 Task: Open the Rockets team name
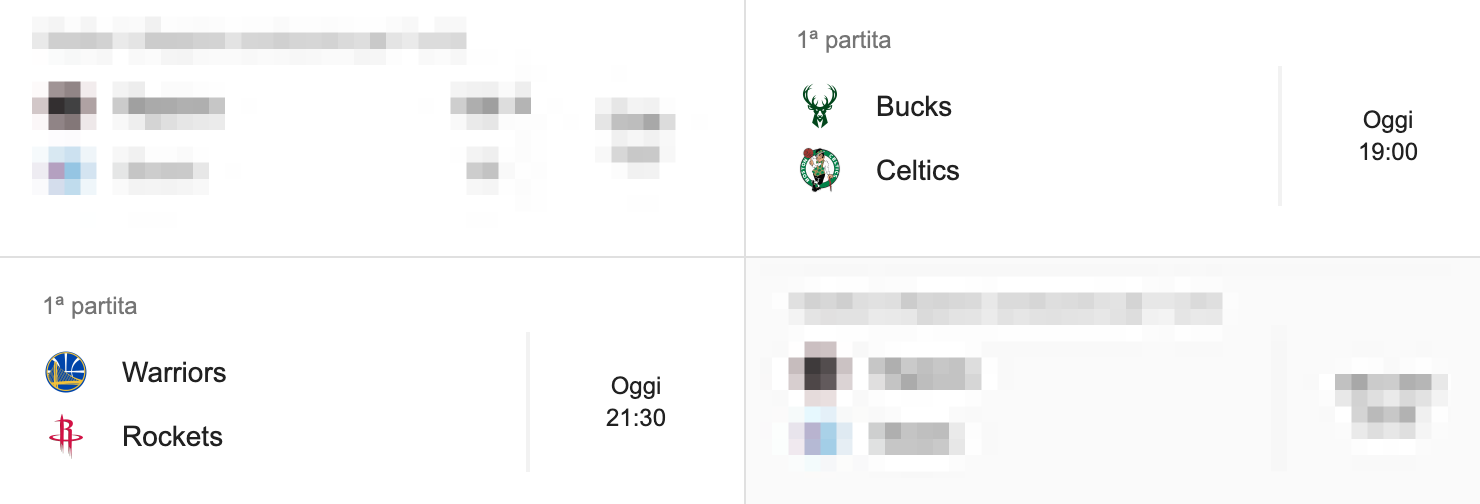(172, 436)
